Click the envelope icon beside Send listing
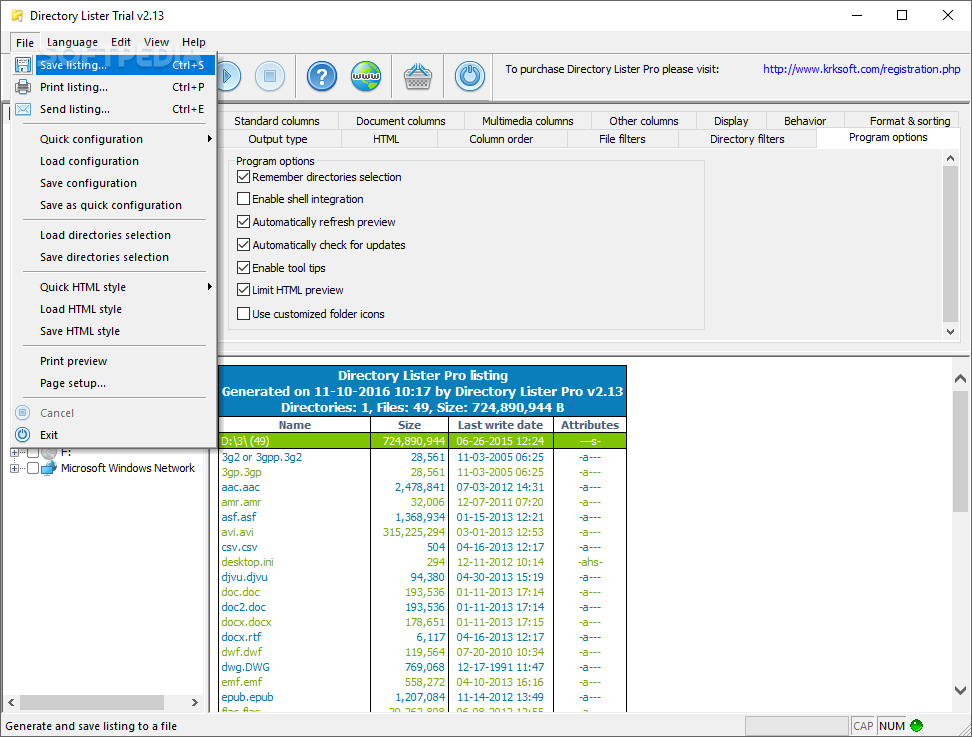972x737 pixels. click(x=23, y=109)
